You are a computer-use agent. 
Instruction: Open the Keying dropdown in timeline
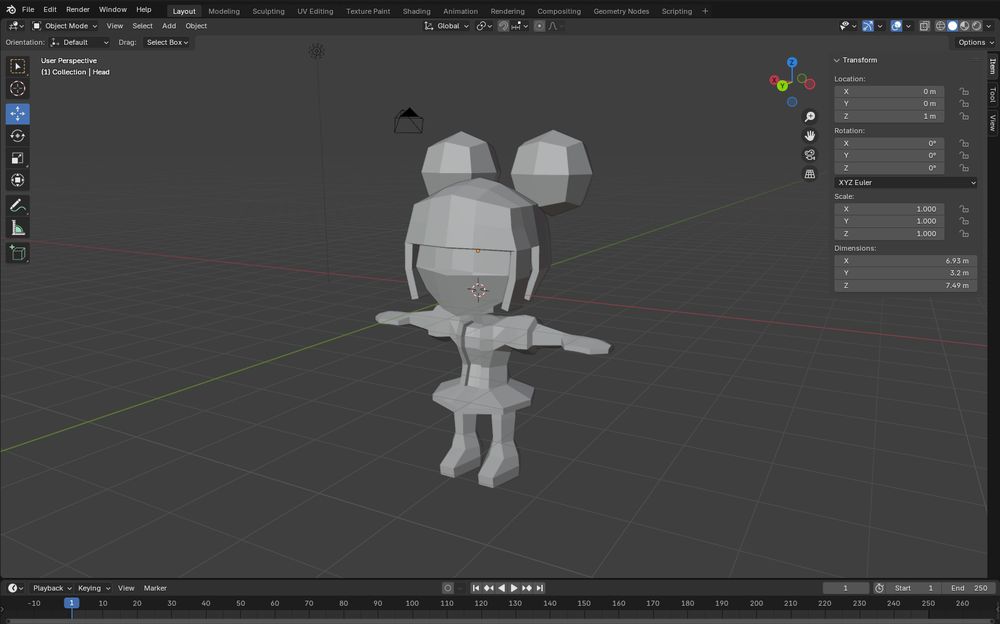(94, 588)
